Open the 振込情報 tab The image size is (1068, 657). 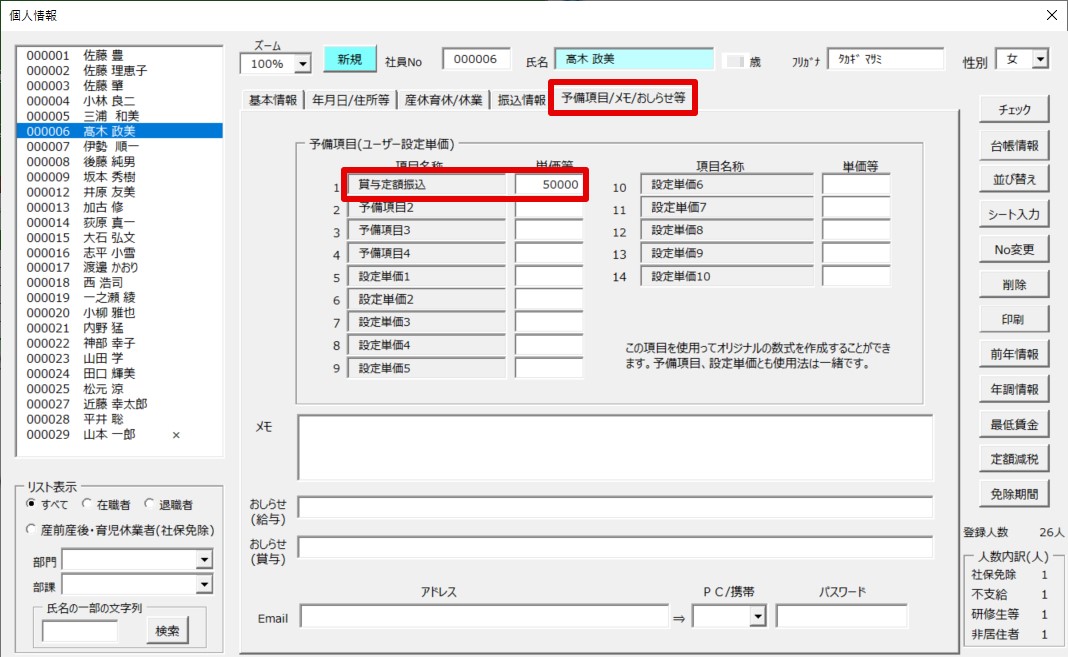tap(521, 100)
